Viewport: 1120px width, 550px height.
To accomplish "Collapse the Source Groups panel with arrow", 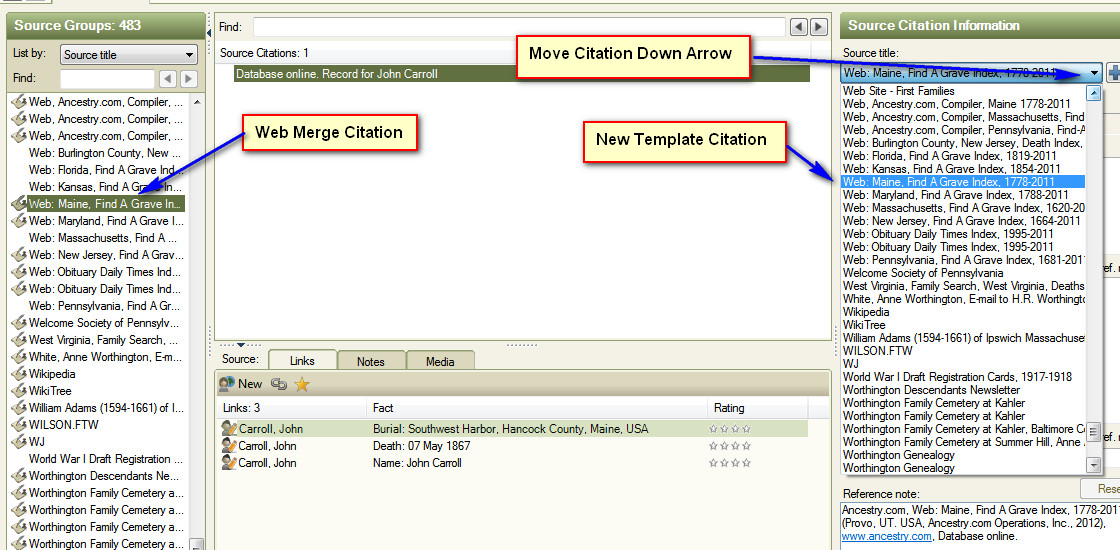I will pos(209,32).
